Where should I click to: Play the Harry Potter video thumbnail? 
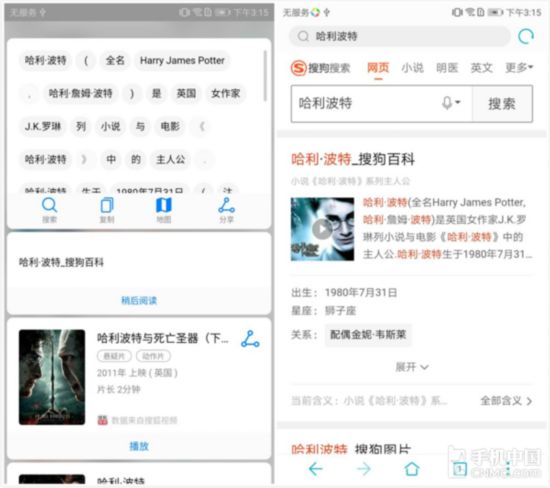tap(322, 229)
